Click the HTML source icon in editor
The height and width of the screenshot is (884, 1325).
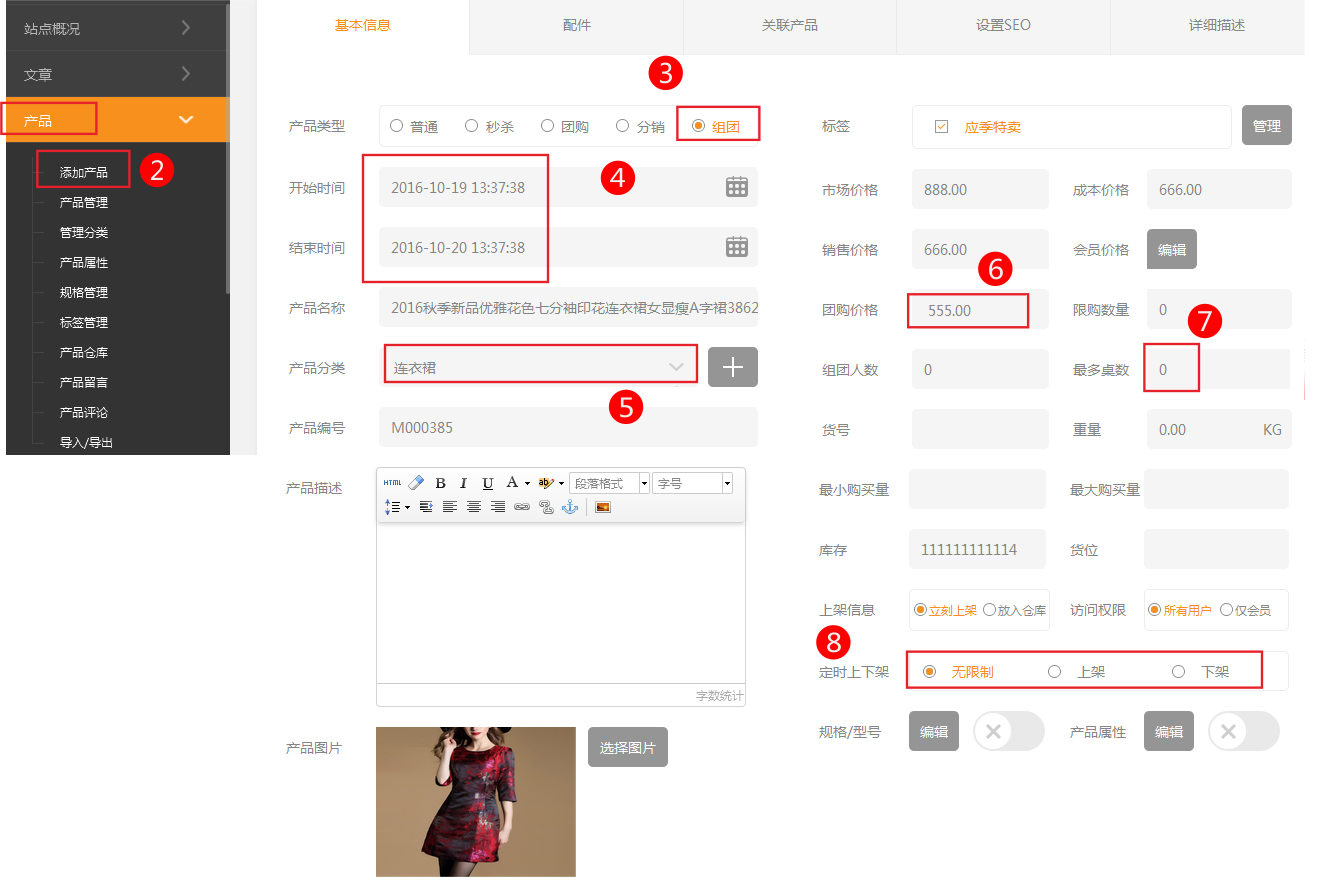(x=392, y=483)
